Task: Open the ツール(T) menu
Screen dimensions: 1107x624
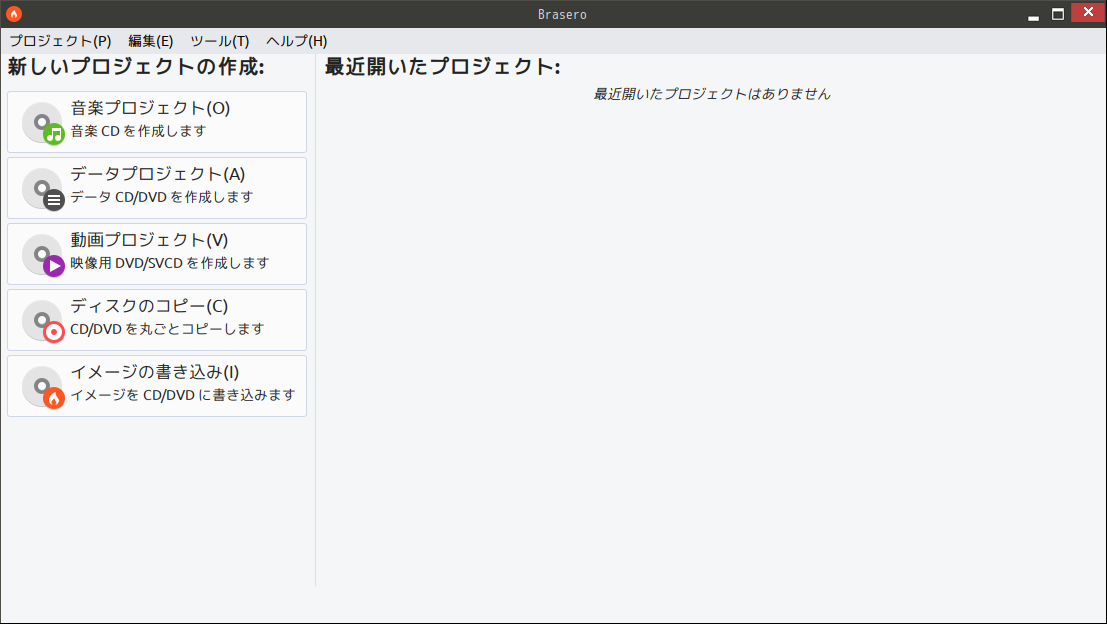Action: point(220,41)
